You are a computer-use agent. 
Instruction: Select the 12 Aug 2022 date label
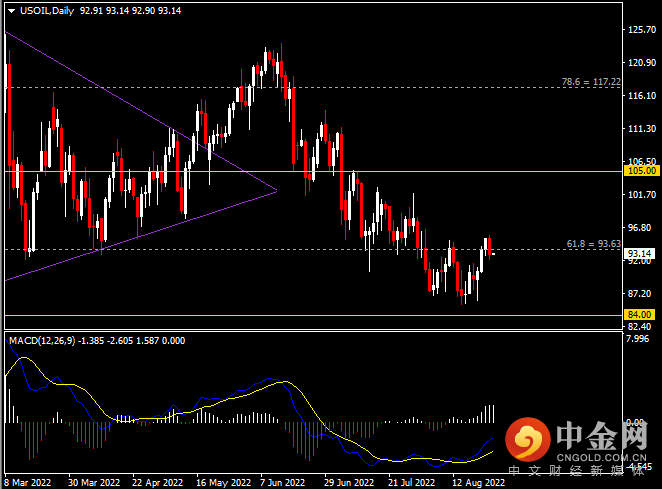pyautogui.click(x=478, y=482)
